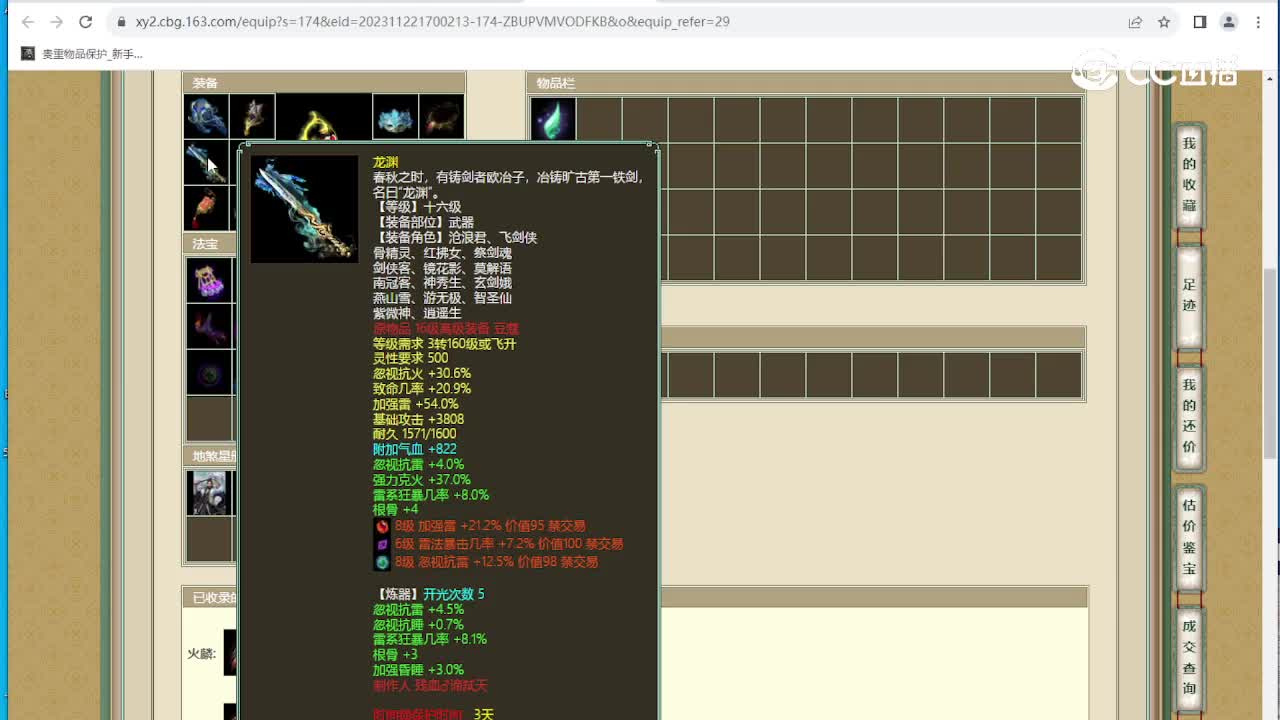Click the purple 6级 雷法暴击几率 gem icon
The width and height of the screenshot is (1280, 720).
pos(382,544)
